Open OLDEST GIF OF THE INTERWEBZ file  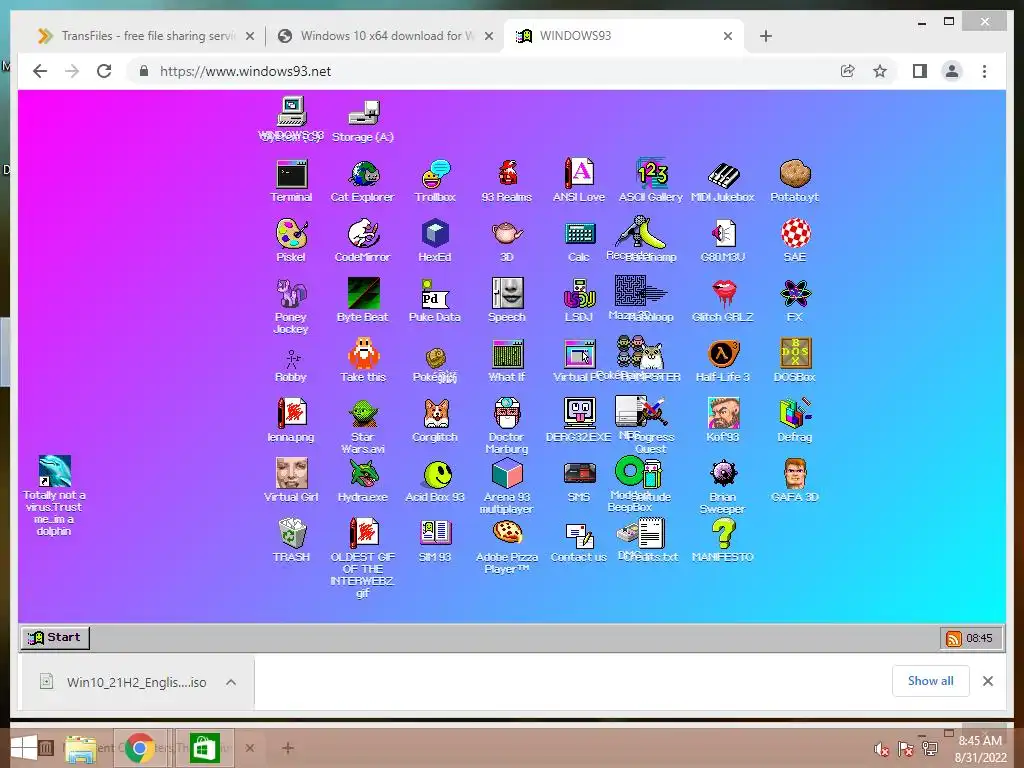click(363, 558)
